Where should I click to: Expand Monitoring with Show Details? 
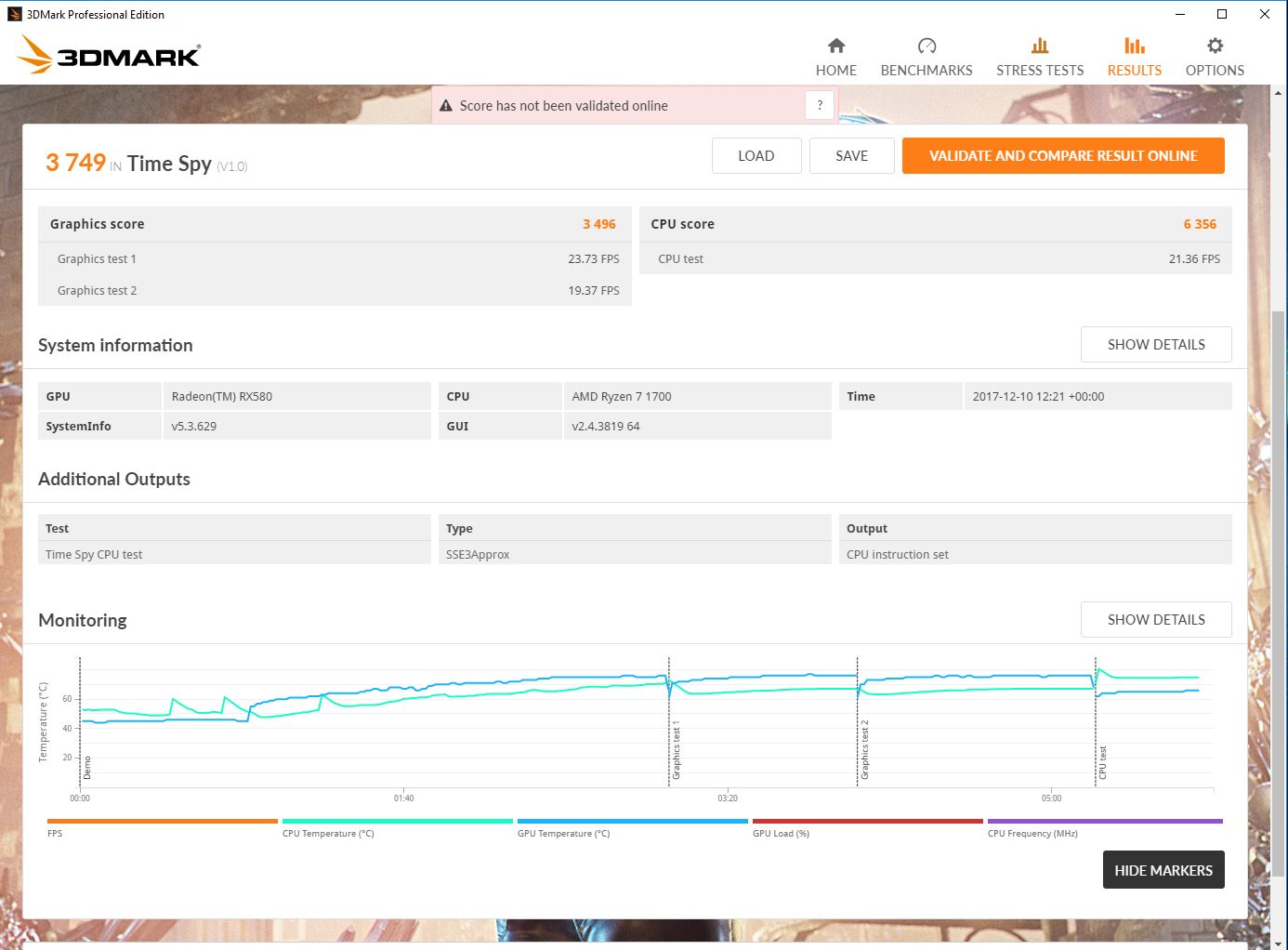point(1155,619)
